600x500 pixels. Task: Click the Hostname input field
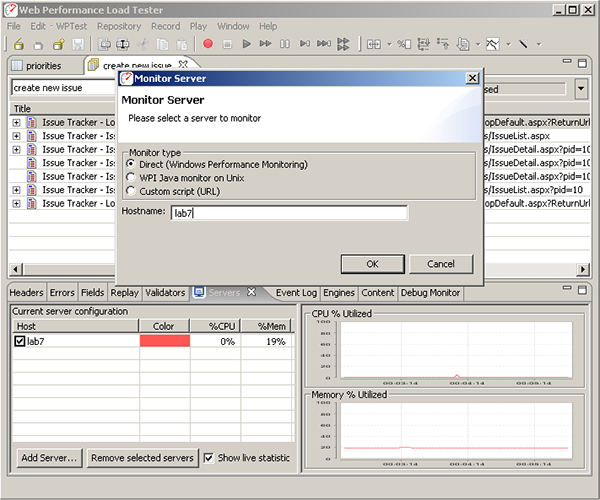(x=289, y=213)
